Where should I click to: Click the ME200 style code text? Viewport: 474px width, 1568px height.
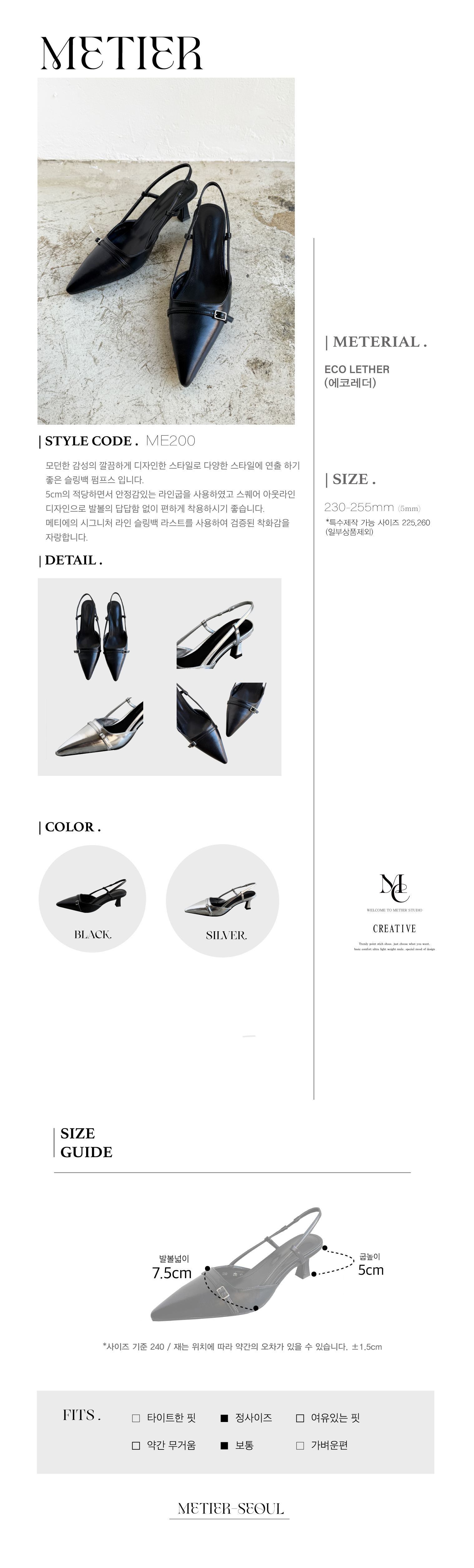pos(170,441)
